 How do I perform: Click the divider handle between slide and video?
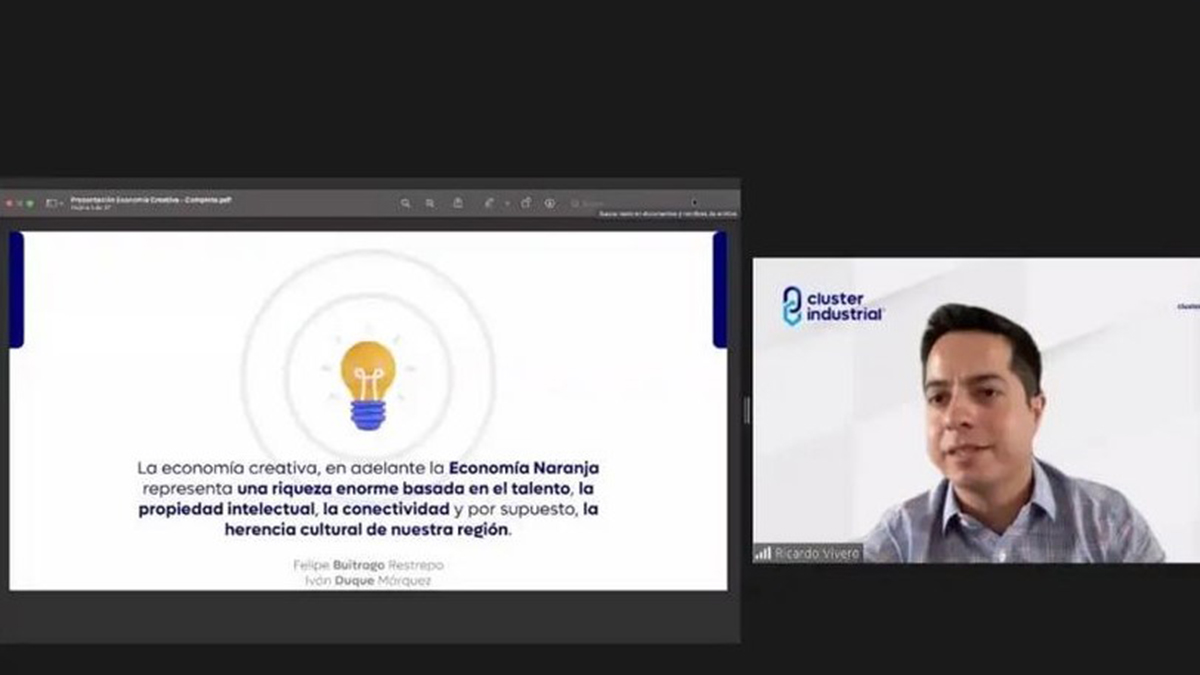(747, 410)
